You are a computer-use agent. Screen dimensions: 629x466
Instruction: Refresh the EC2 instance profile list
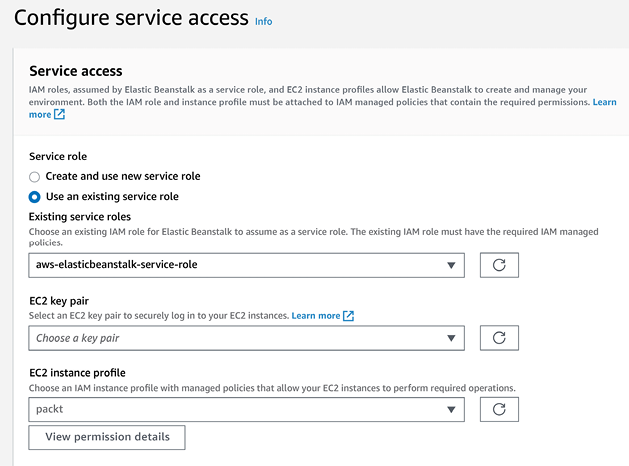point(499,409)
